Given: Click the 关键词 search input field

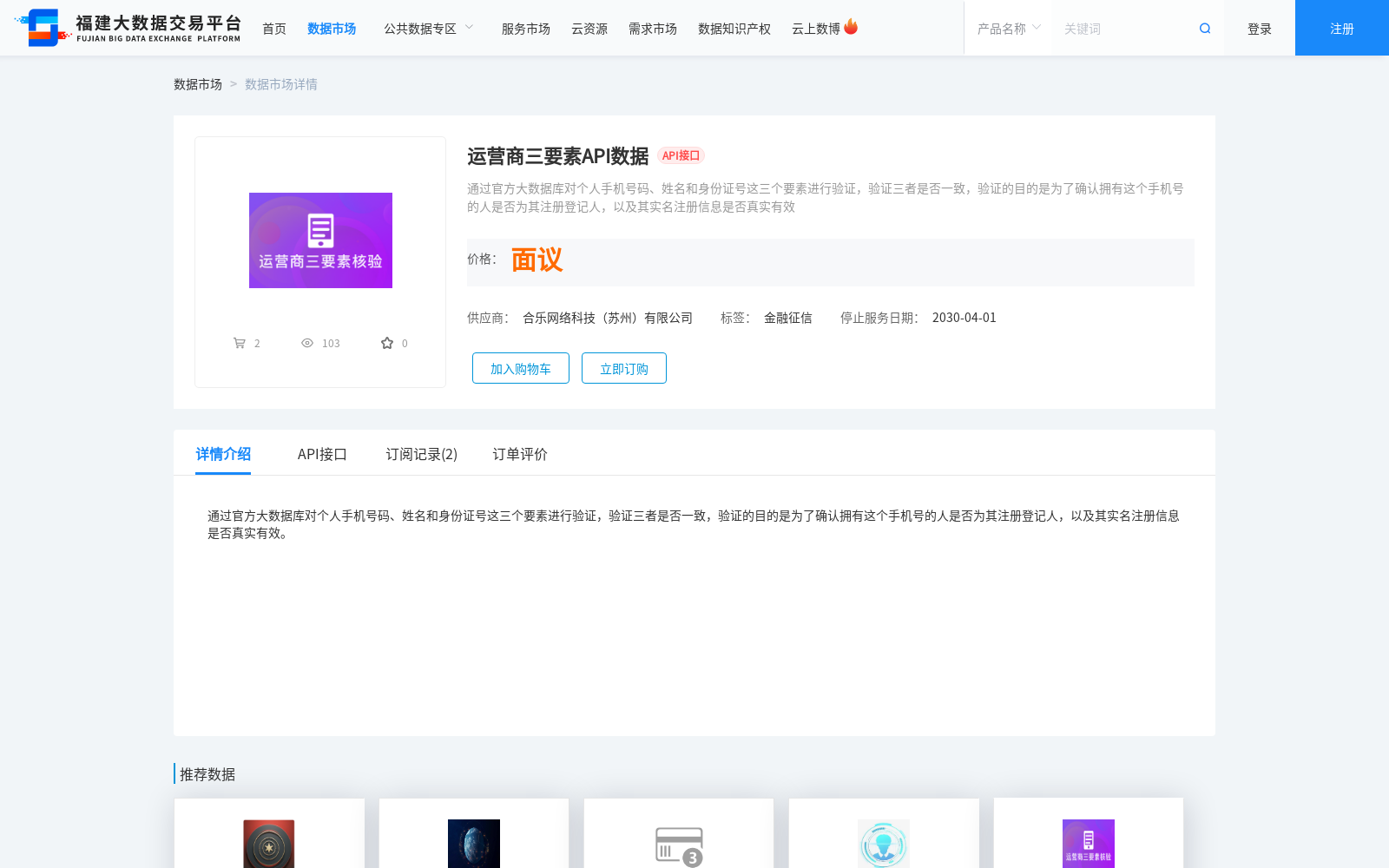Looking at the screenshot, I should coord(1124,29).
